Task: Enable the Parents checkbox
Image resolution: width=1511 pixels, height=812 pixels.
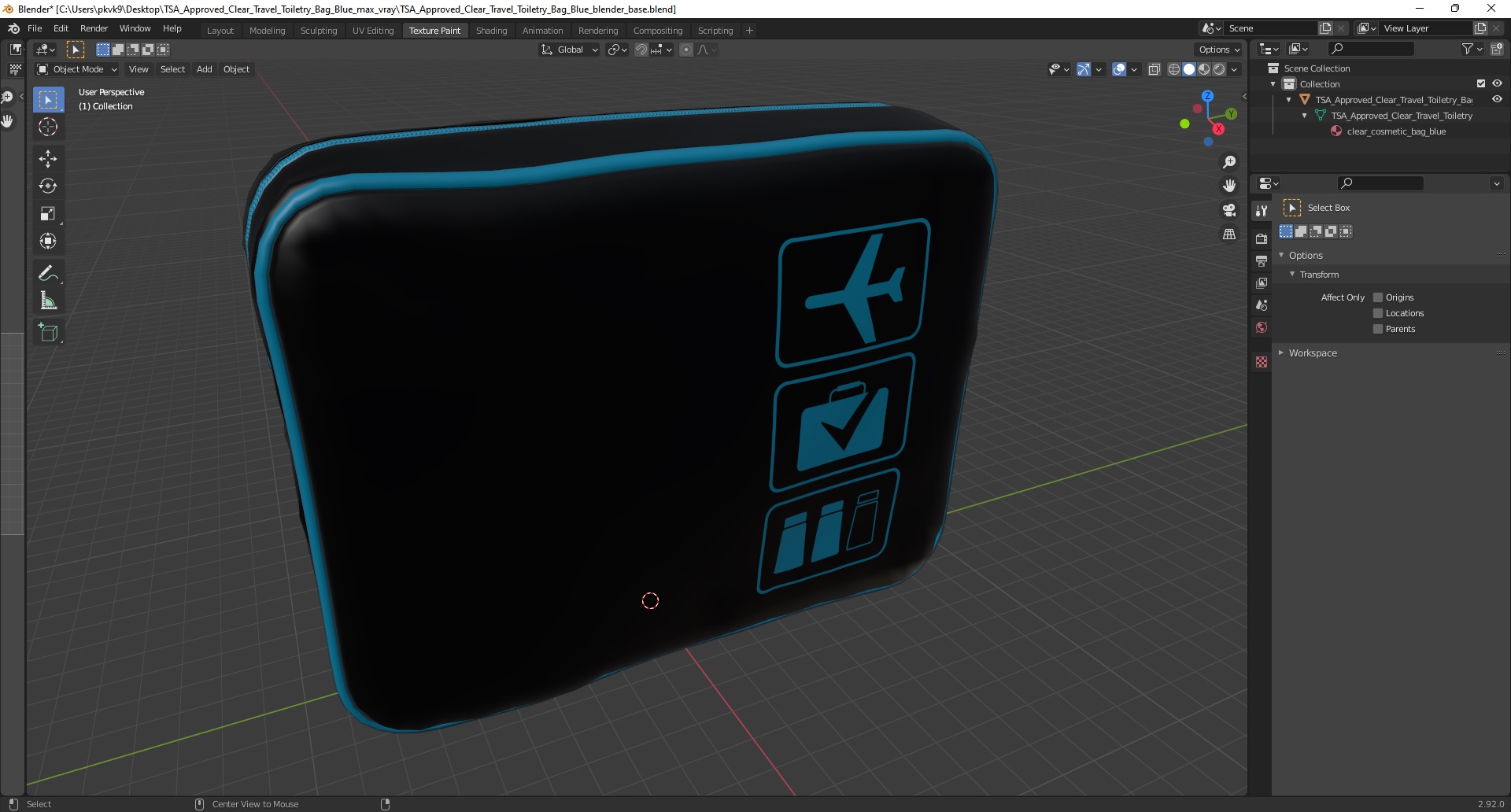Action: tap(1378, 329)
